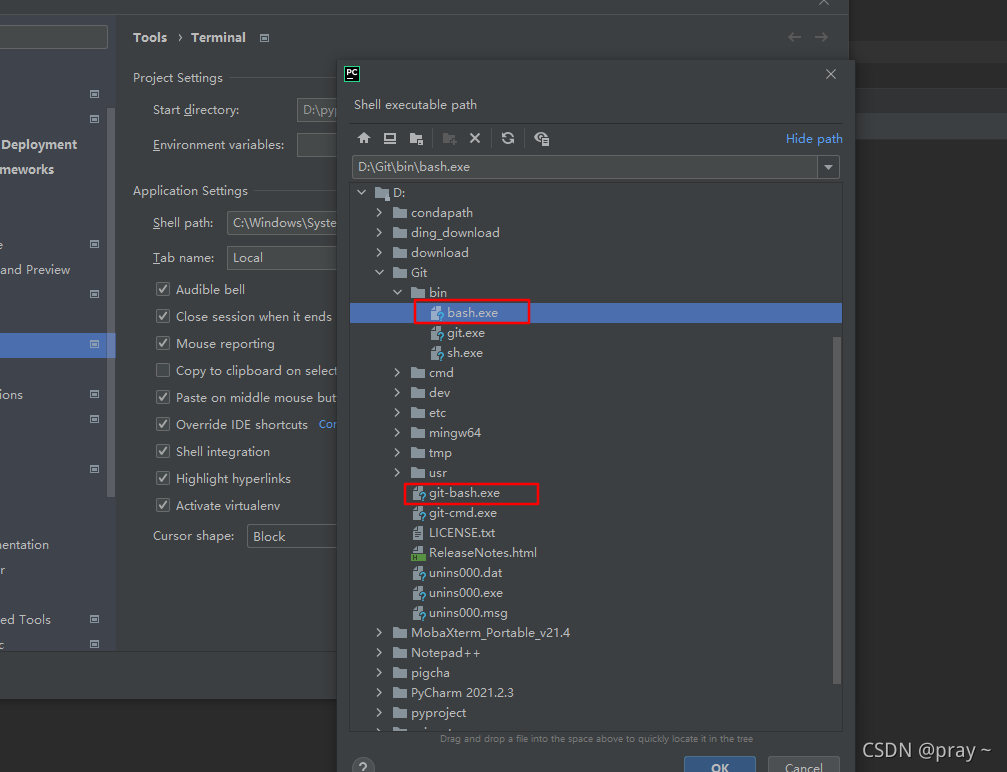Go to Home directory icon
The height and width of the screenshot is (772, 1007).
click(364, 138)
